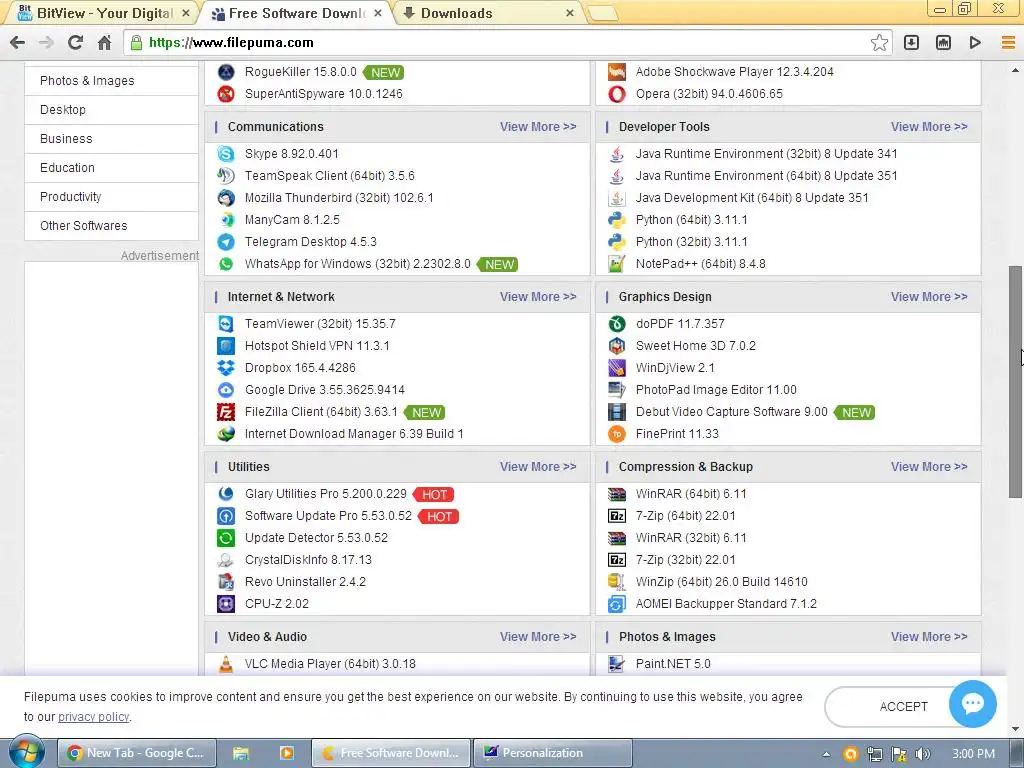Click the Dropbox icon
The image size is (1024, 768).
tap(226, 368)
